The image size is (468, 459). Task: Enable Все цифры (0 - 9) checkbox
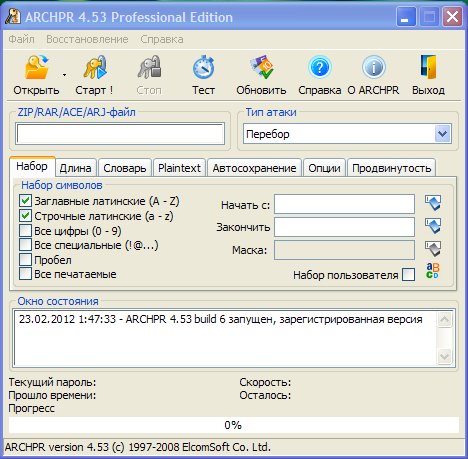tap(25, 230)
